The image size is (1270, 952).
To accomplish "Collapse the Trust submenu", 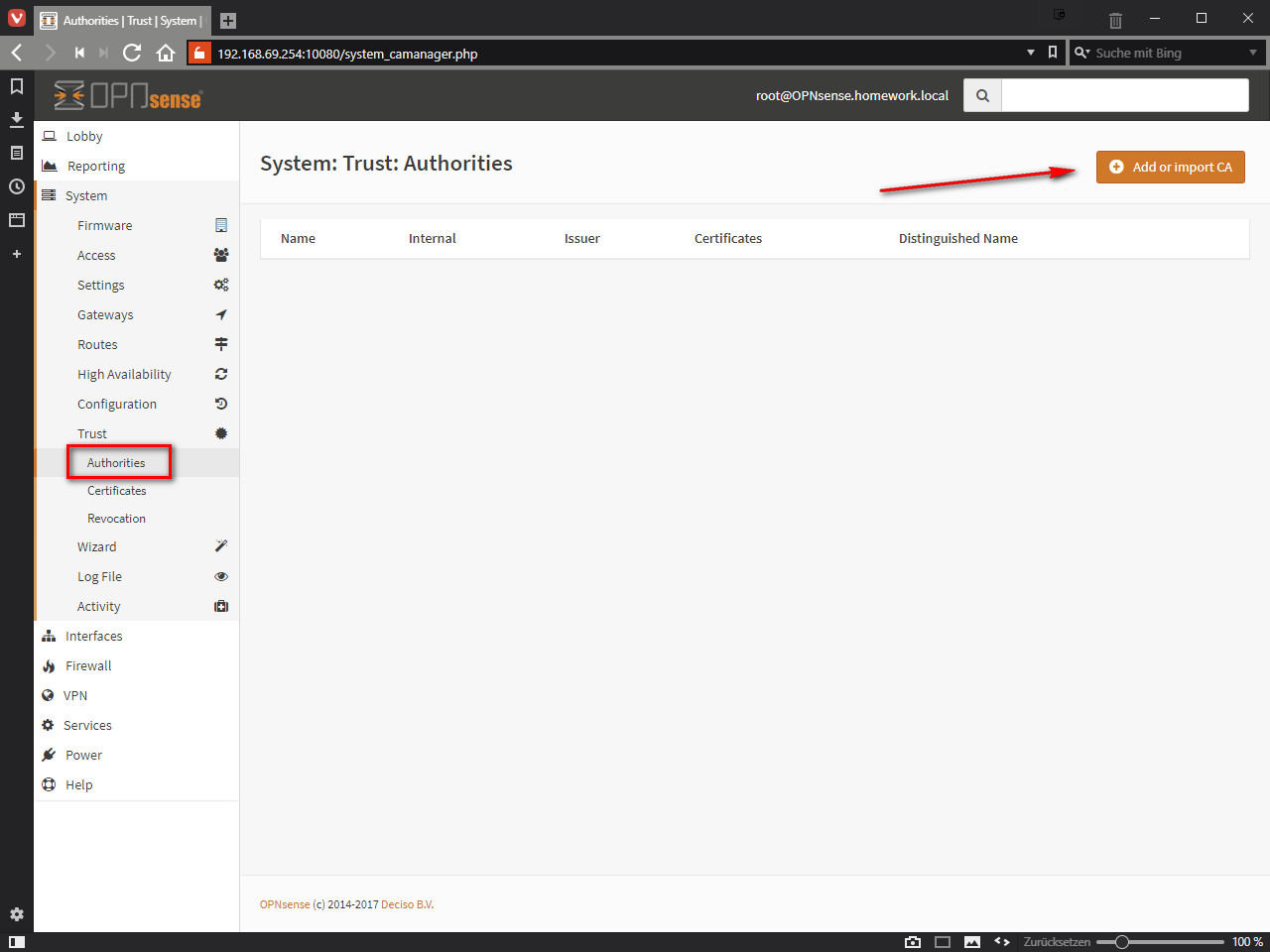I will [92, 433].
